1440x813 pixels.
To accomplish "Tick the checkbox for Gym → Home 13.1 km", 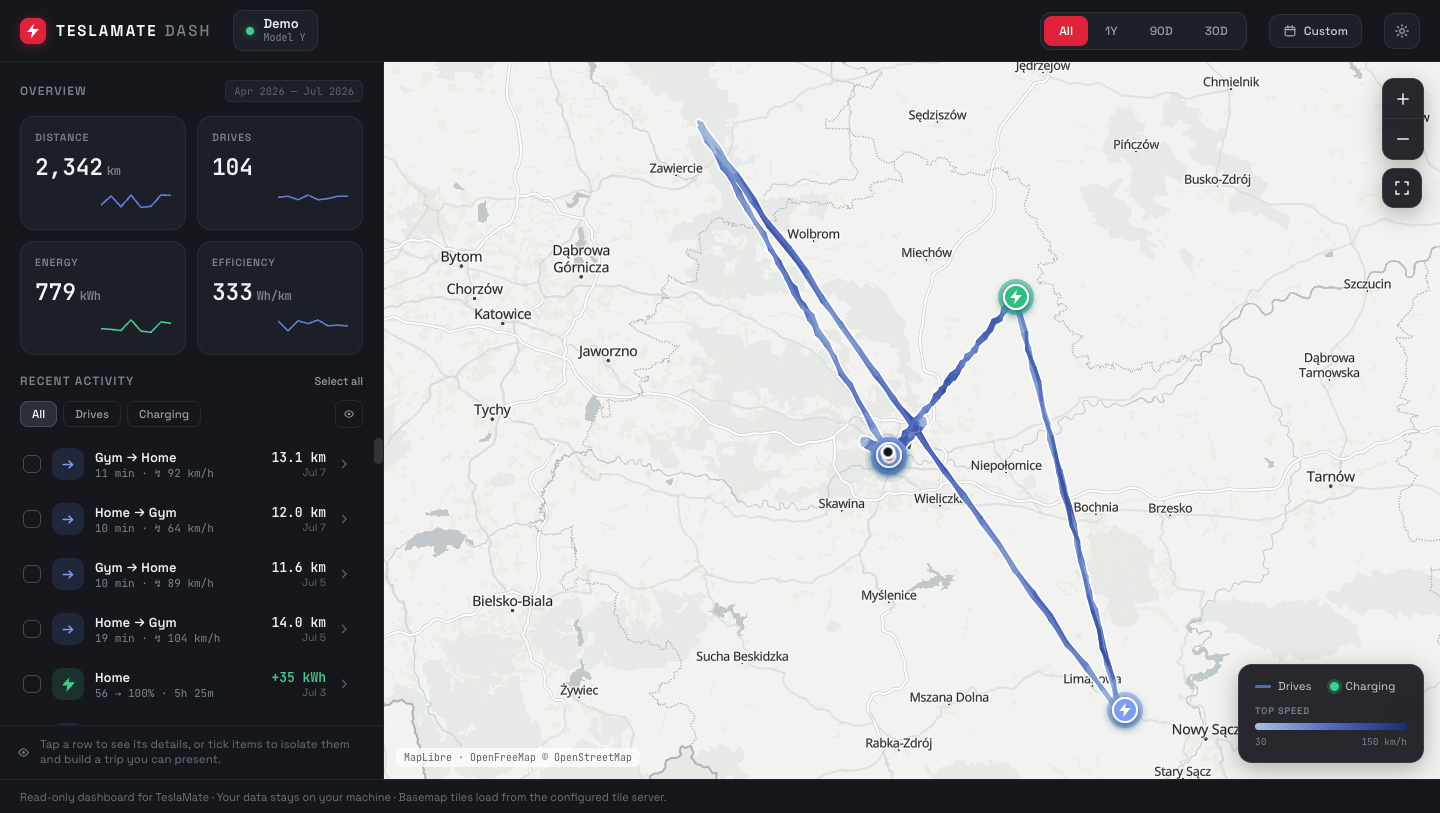I will 32,464.
